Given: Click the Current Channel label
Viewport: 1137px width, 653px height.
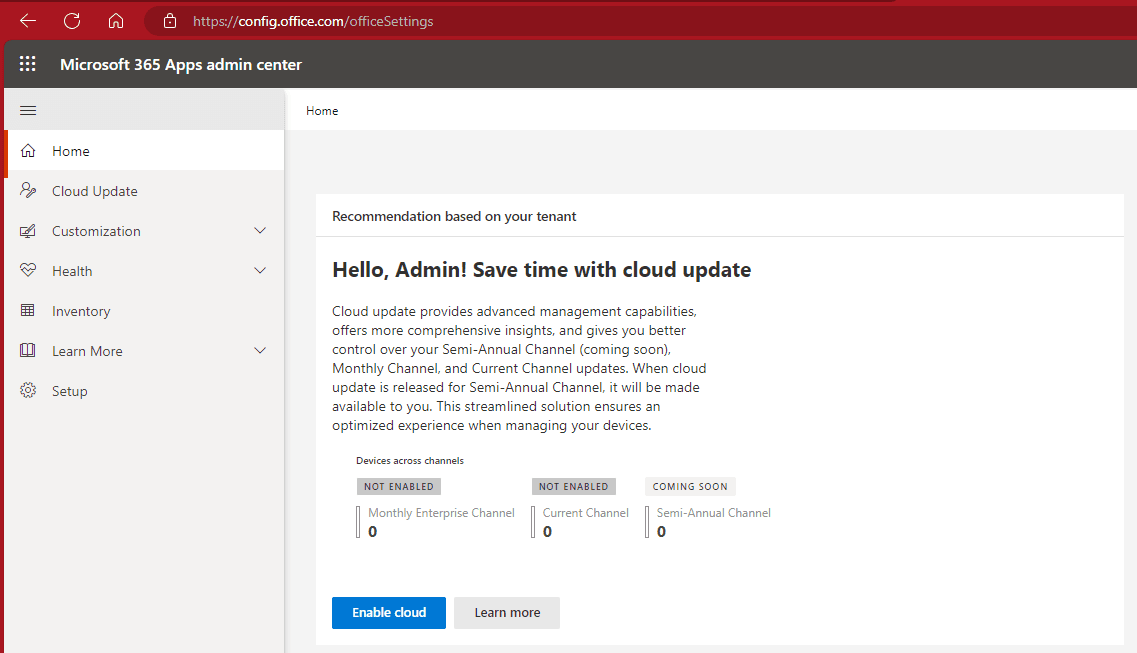Looking at the screenshot, I should (586, 512).
